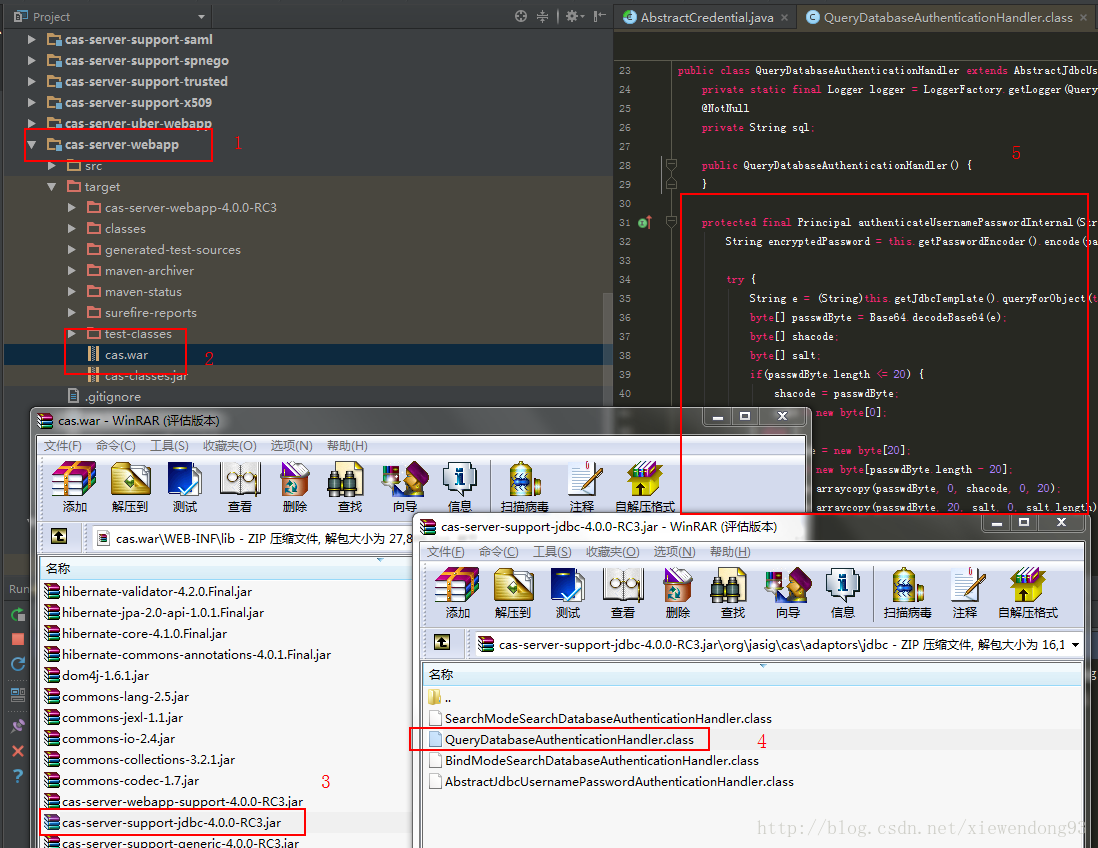The image size is (1098, 848).
Task: Go up one folder in cas.war WinRAR window
Action: (x=60, y=536)
